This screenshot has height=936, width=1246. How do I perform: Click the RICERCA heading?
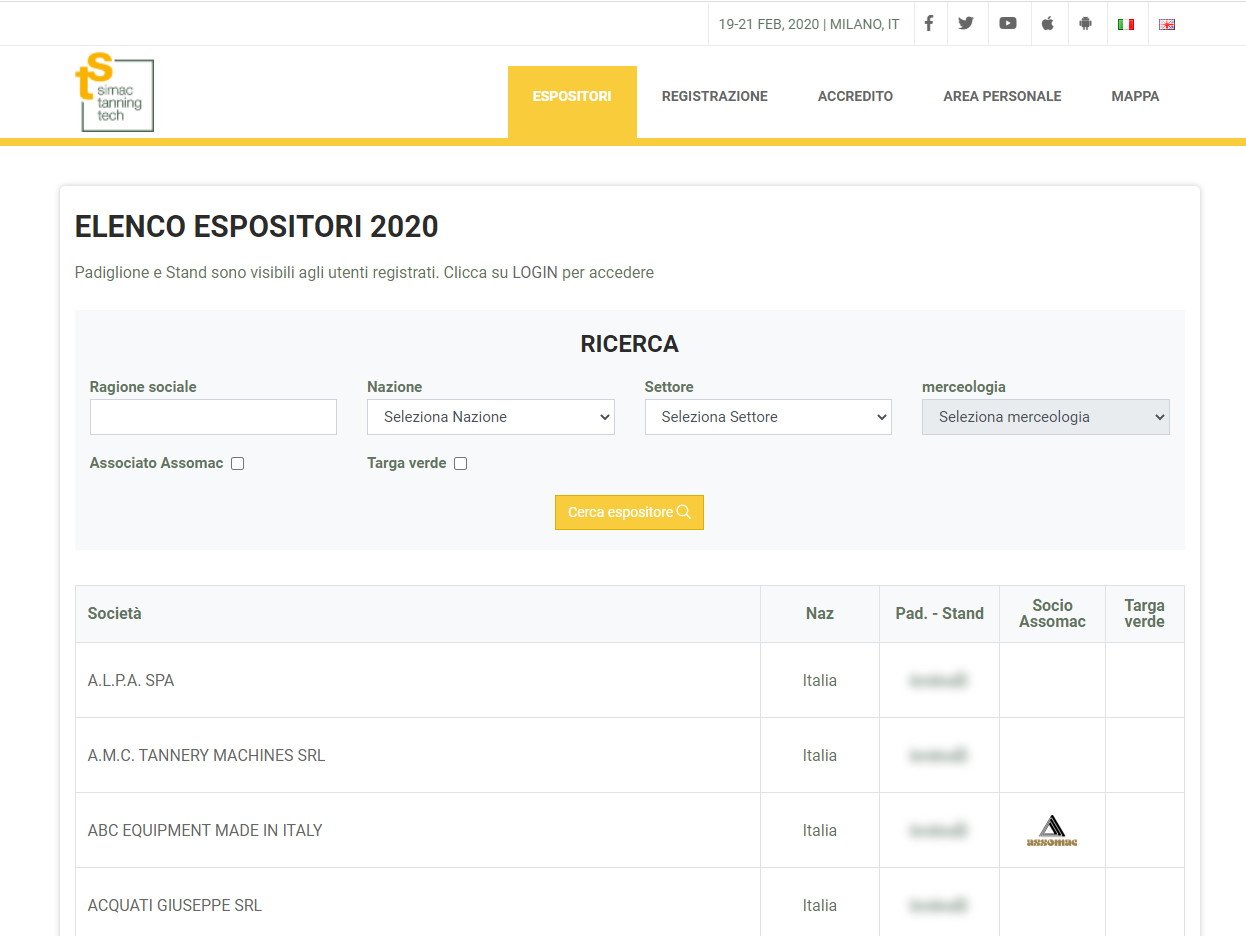pyautogui.click(x=630, y=344)
